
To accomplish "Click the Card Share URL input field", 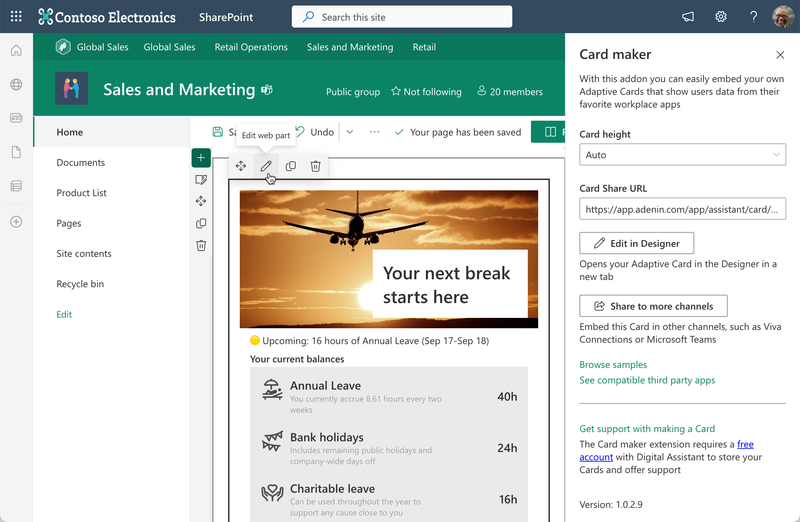I will 682,209.
